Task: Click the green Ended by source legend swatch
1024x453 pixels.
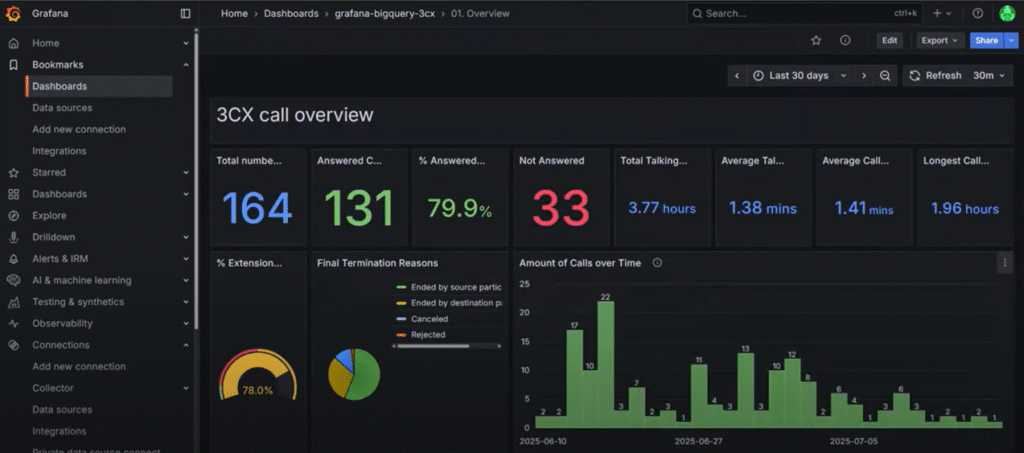Action: [x=401, y=287]
